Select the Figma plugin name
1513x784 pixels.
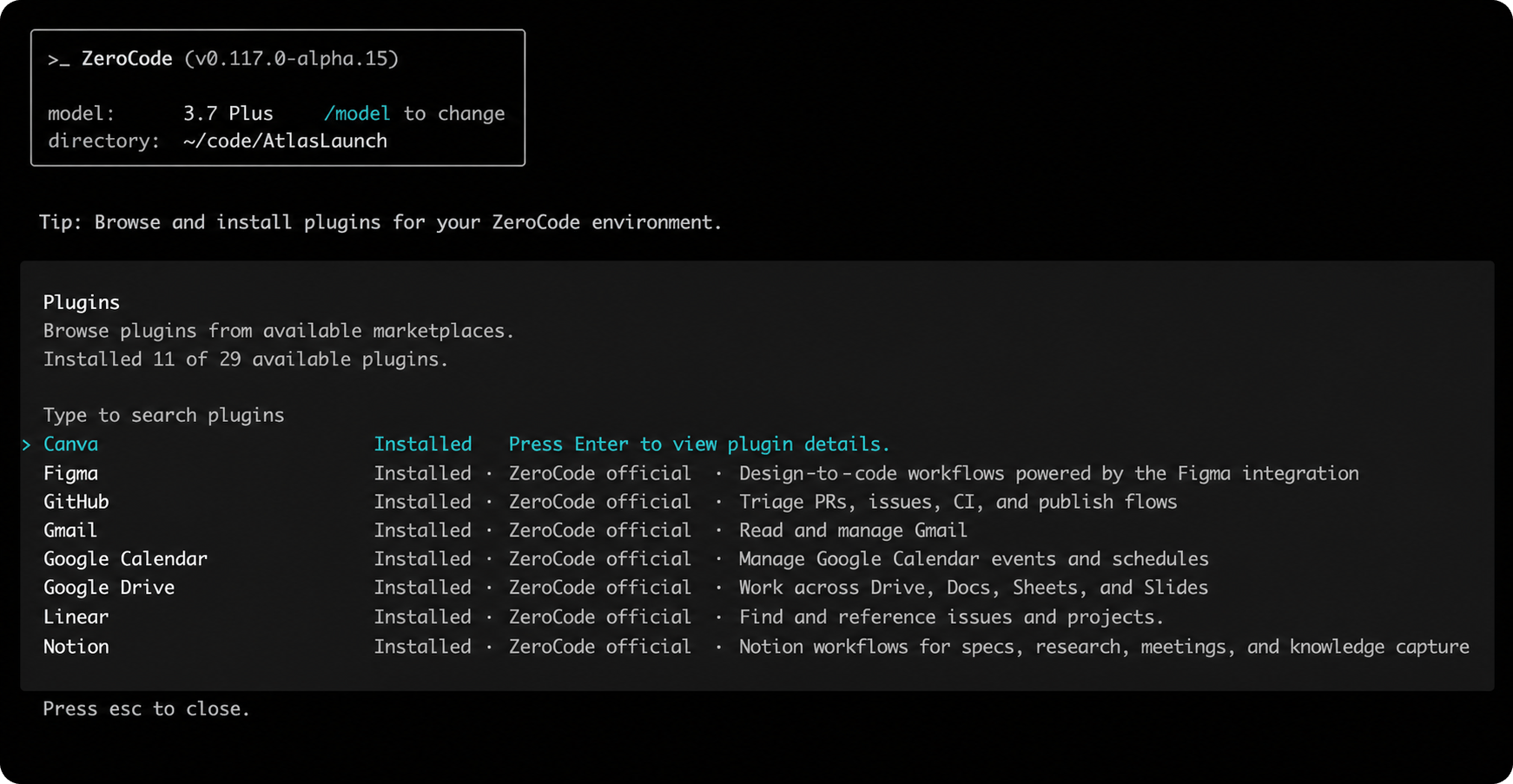click(70, 473)
